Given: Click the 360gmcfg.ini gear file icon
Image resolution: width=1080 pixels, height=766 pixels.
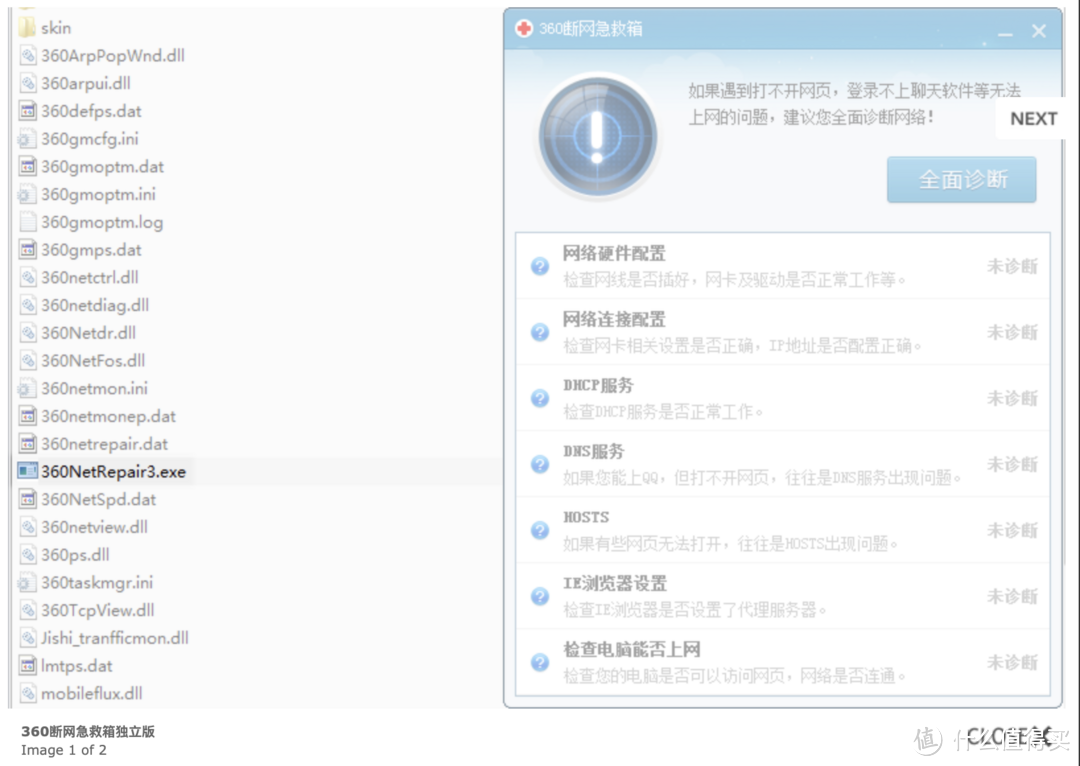Looking at the screenshot, I should tap(26, 139).
